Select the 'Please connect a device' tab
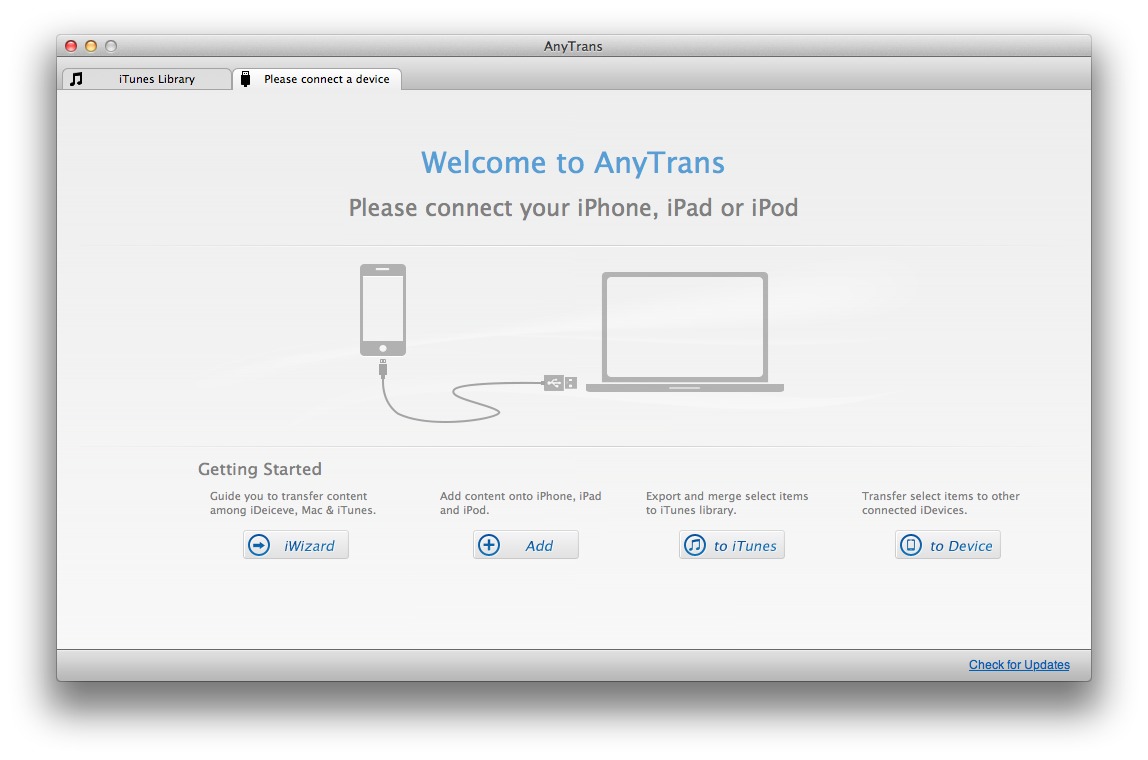The image size is (1148, 760). 326,79
